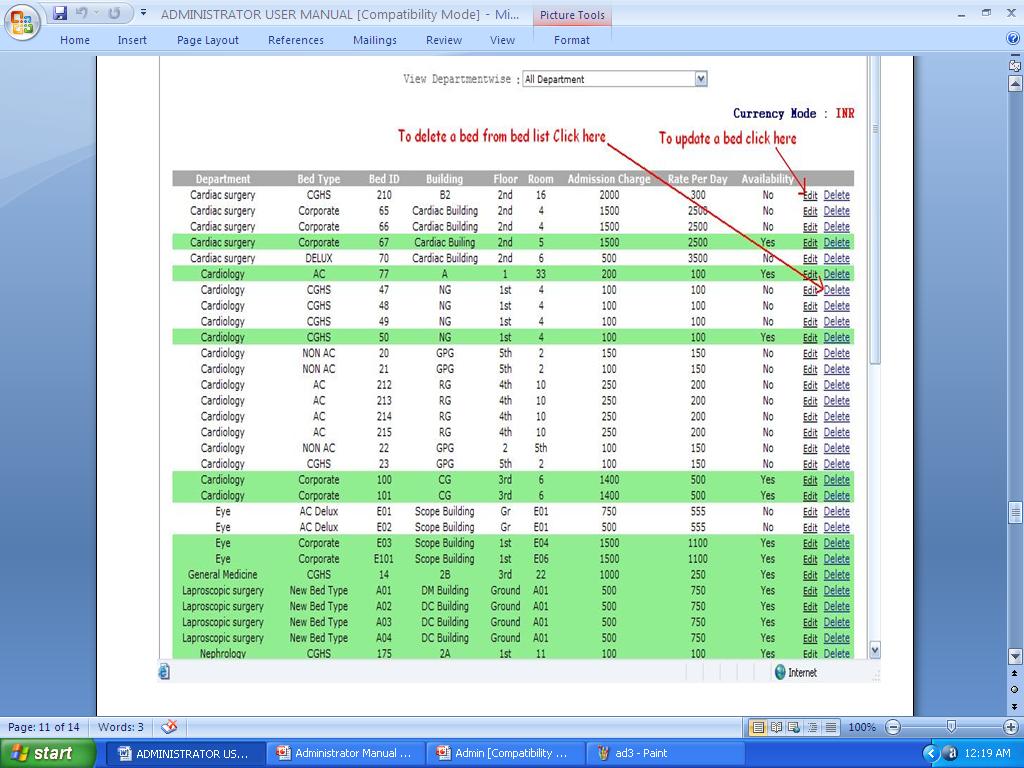Open Customize Quick Access Toolbar dropdown
Image resolution: width=1024 pixels, height=768 pixels.
[144, 12]
